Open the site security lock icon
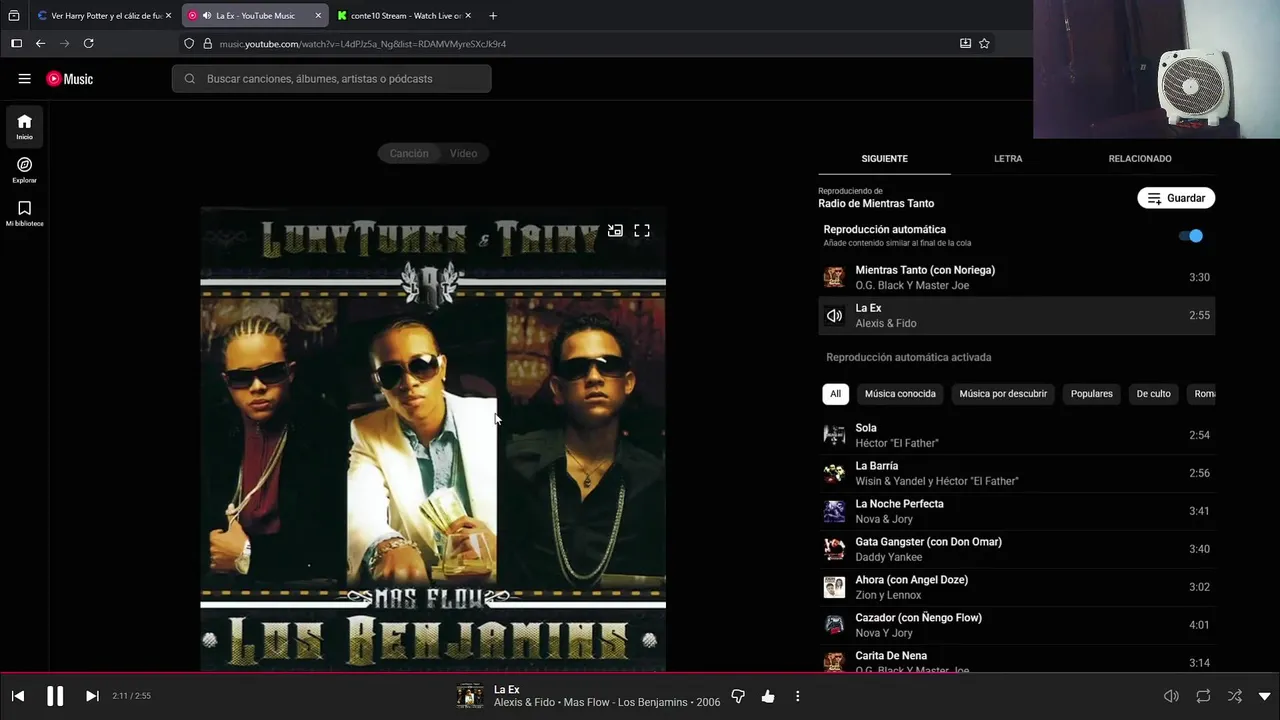Image resolution: width=1280 pixels, height=720 pixels. 208,44
